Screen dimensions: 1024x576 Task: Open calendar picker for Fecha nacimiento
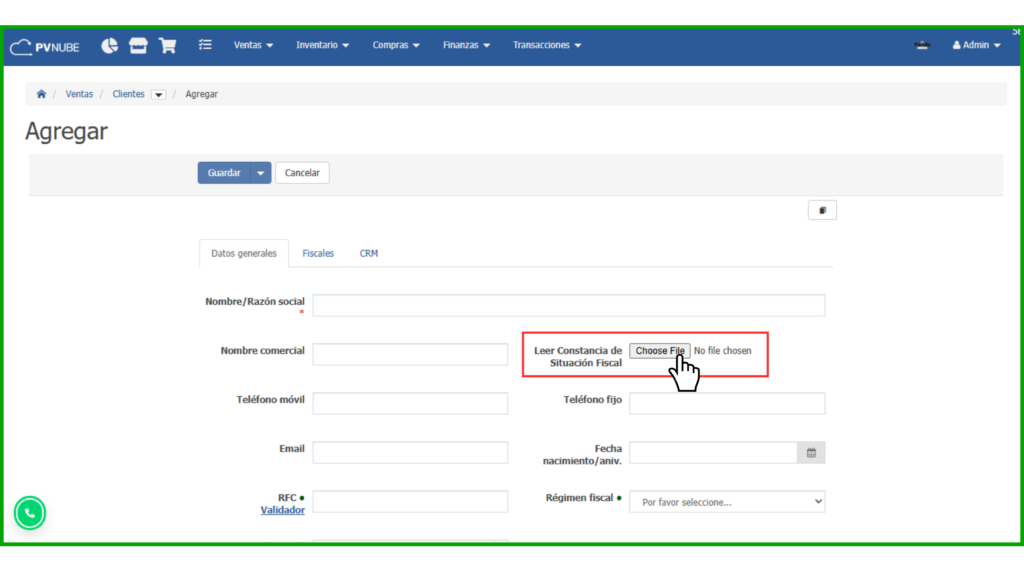click(x=811, y=453)
